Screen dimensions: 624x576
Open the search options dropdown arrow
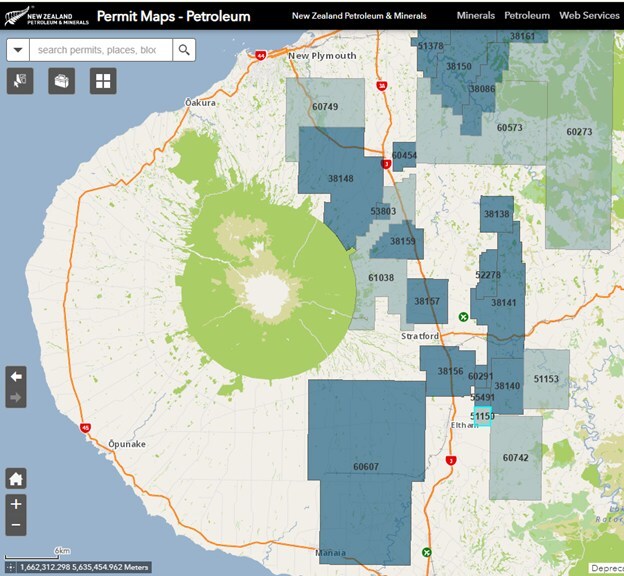(x=18, y=50)
